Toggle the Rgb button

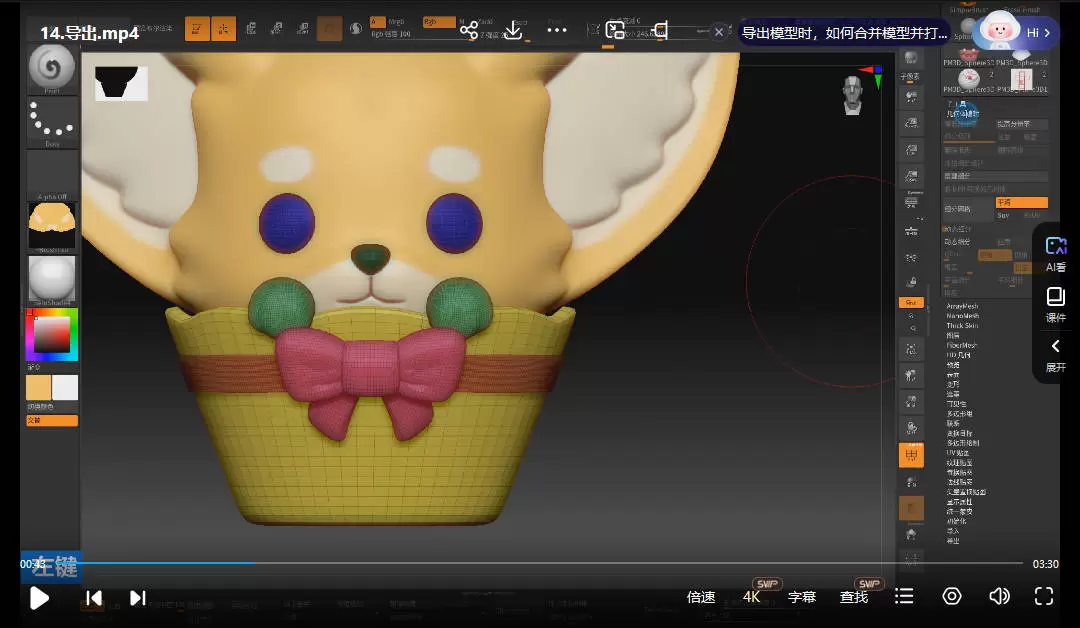(439, 22)
